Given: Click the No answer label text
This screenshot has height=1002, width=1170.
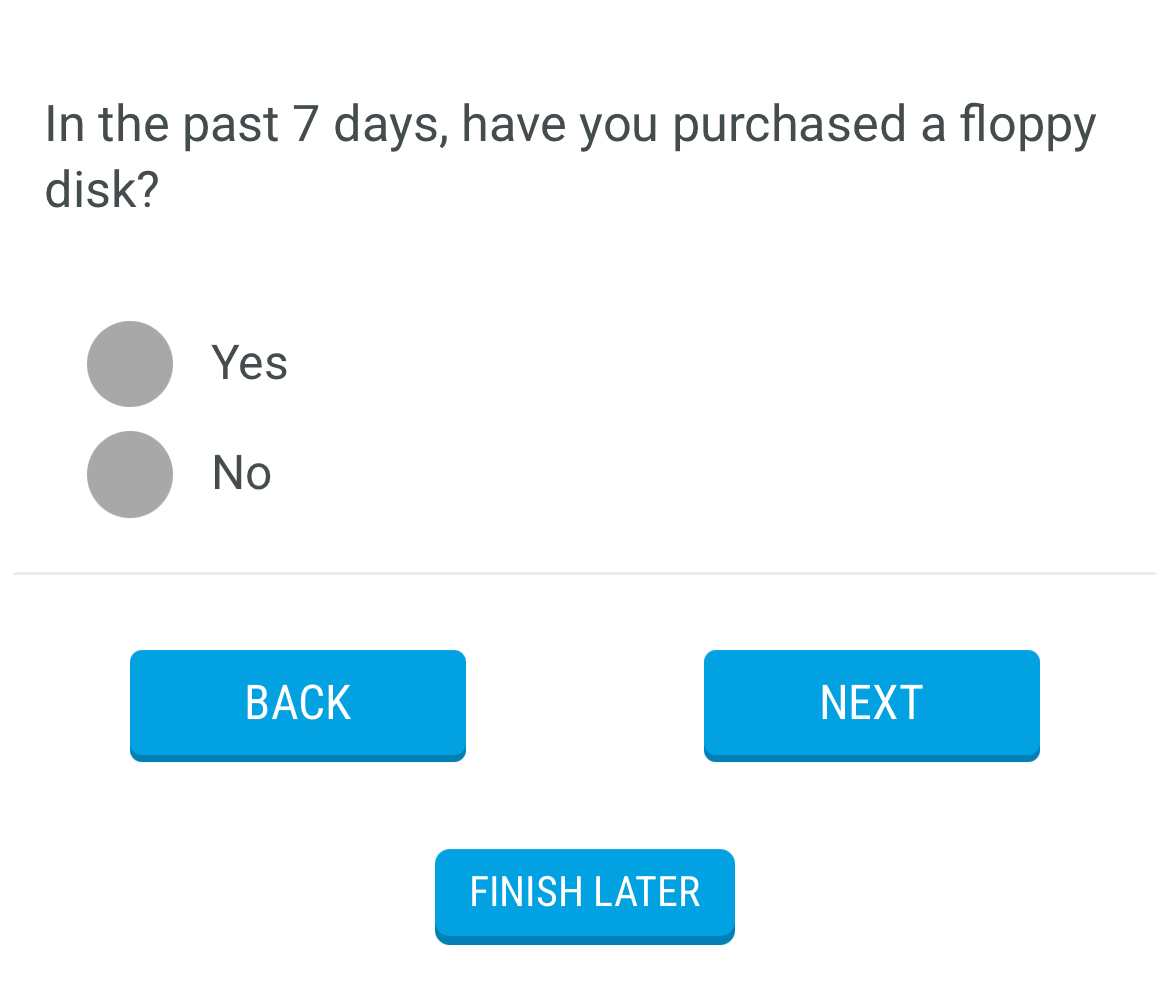Looking at the screenshot, I should (x=241, y=473).
